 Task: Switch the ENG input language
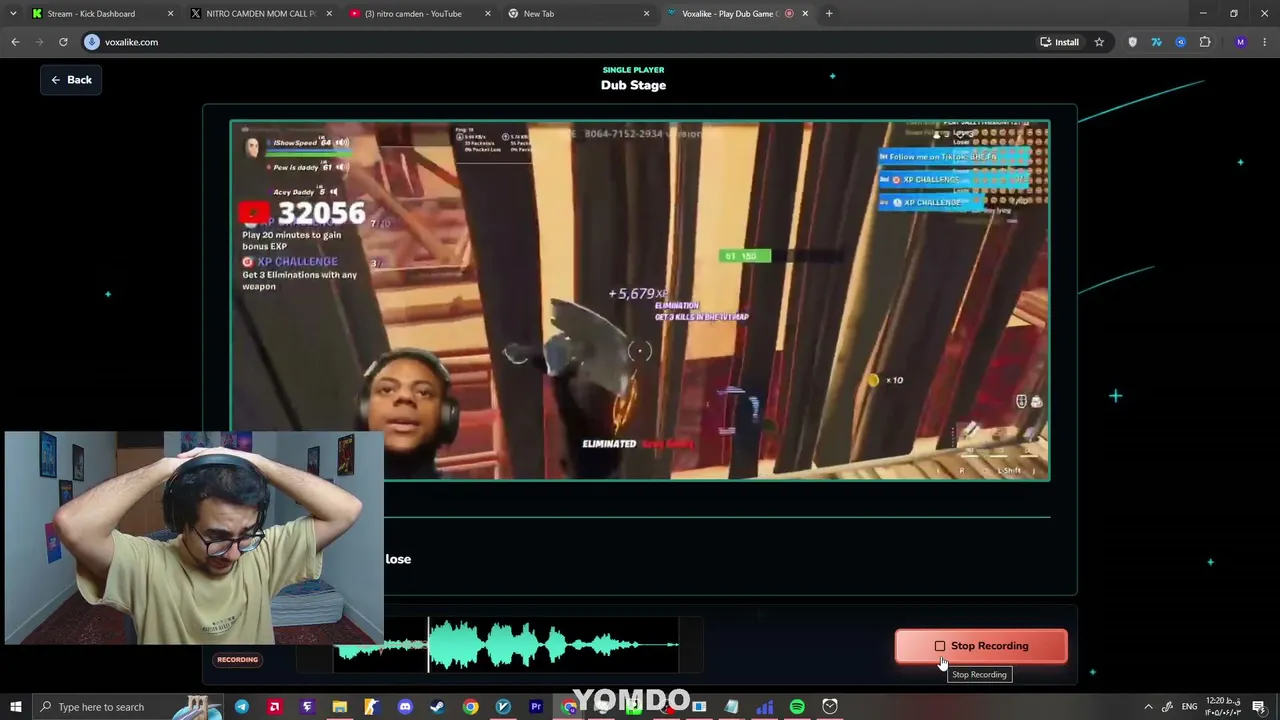(1189, 707)
